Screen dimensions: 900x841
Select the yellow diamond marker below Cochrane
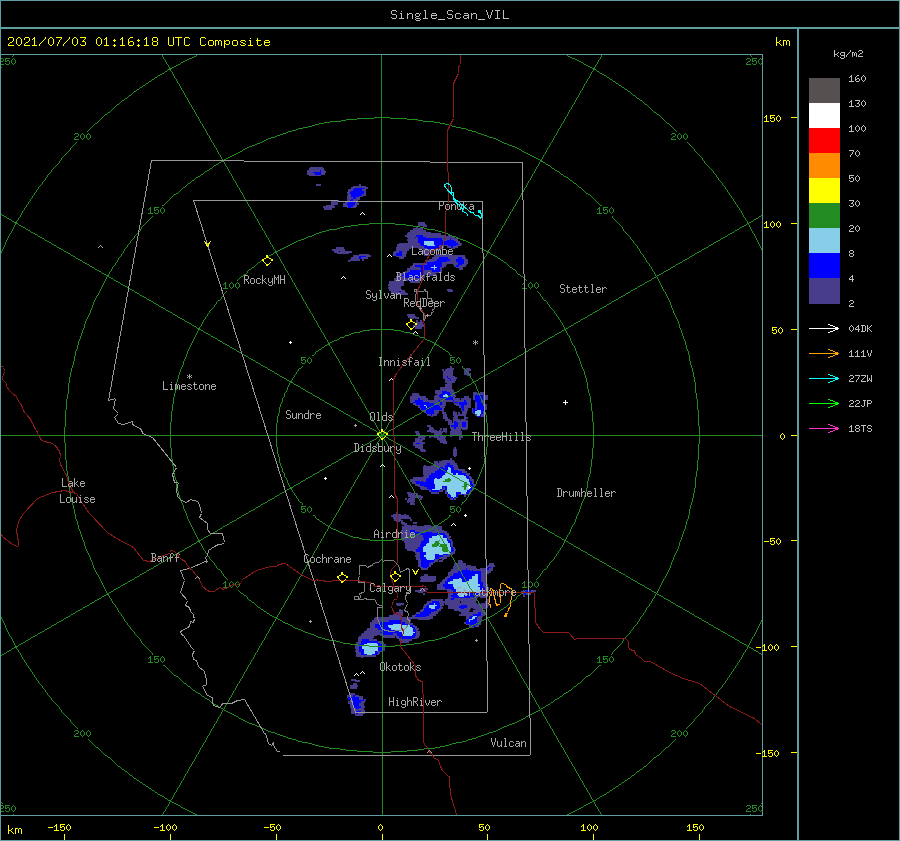click(343, 578)
